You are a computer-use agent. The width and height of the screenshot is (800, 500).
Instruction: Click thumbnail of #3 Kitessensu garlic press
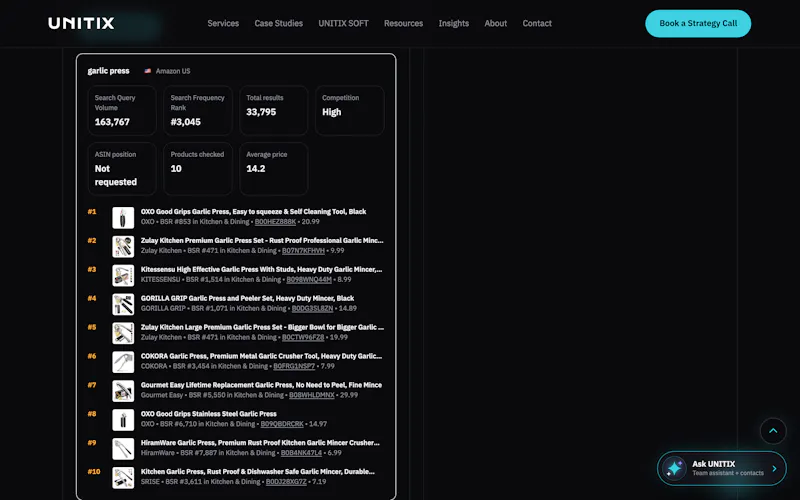[123, 276]
